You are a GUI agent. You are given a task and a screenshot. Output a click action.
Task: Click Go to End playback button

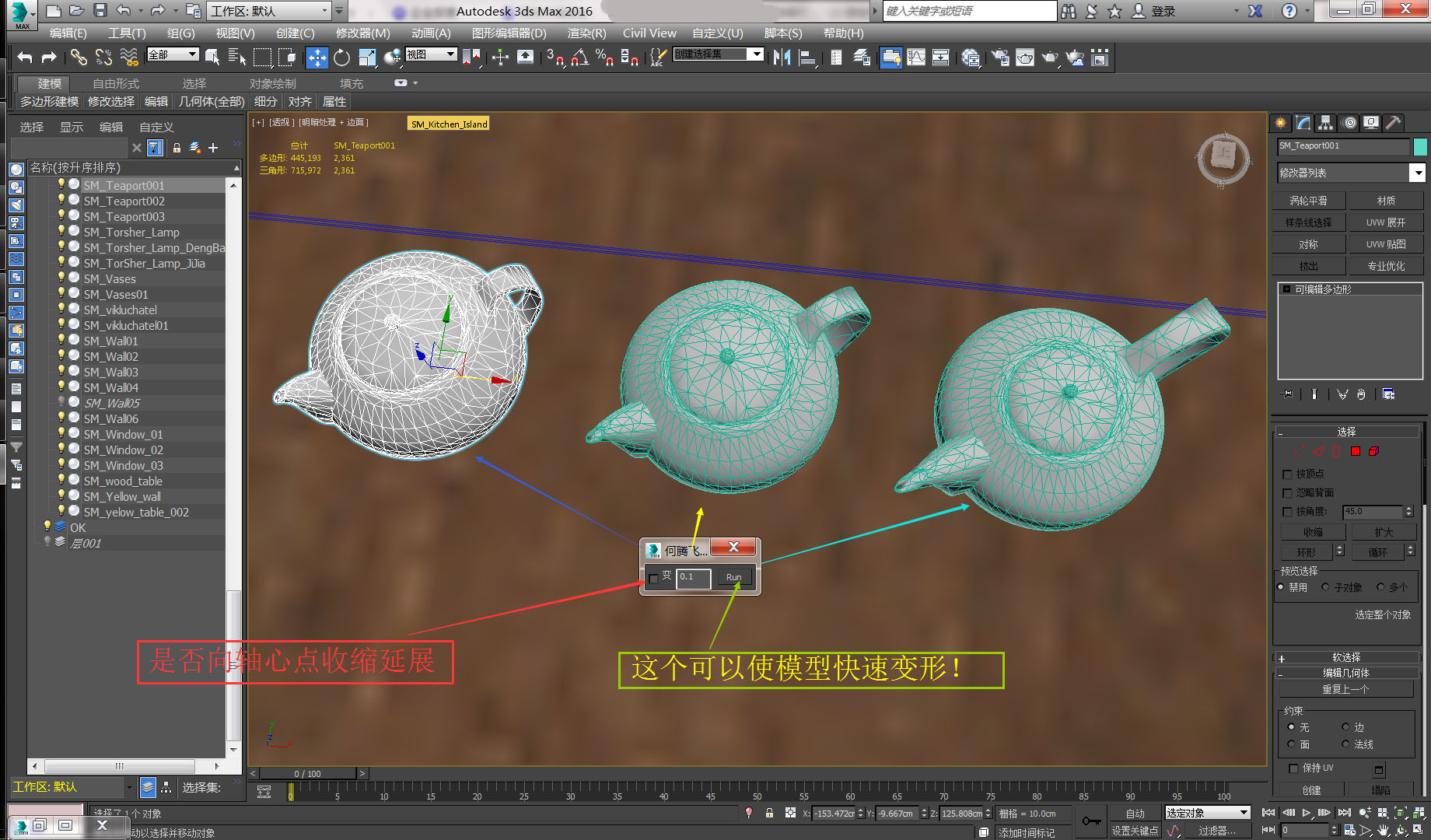point(1344,813)
